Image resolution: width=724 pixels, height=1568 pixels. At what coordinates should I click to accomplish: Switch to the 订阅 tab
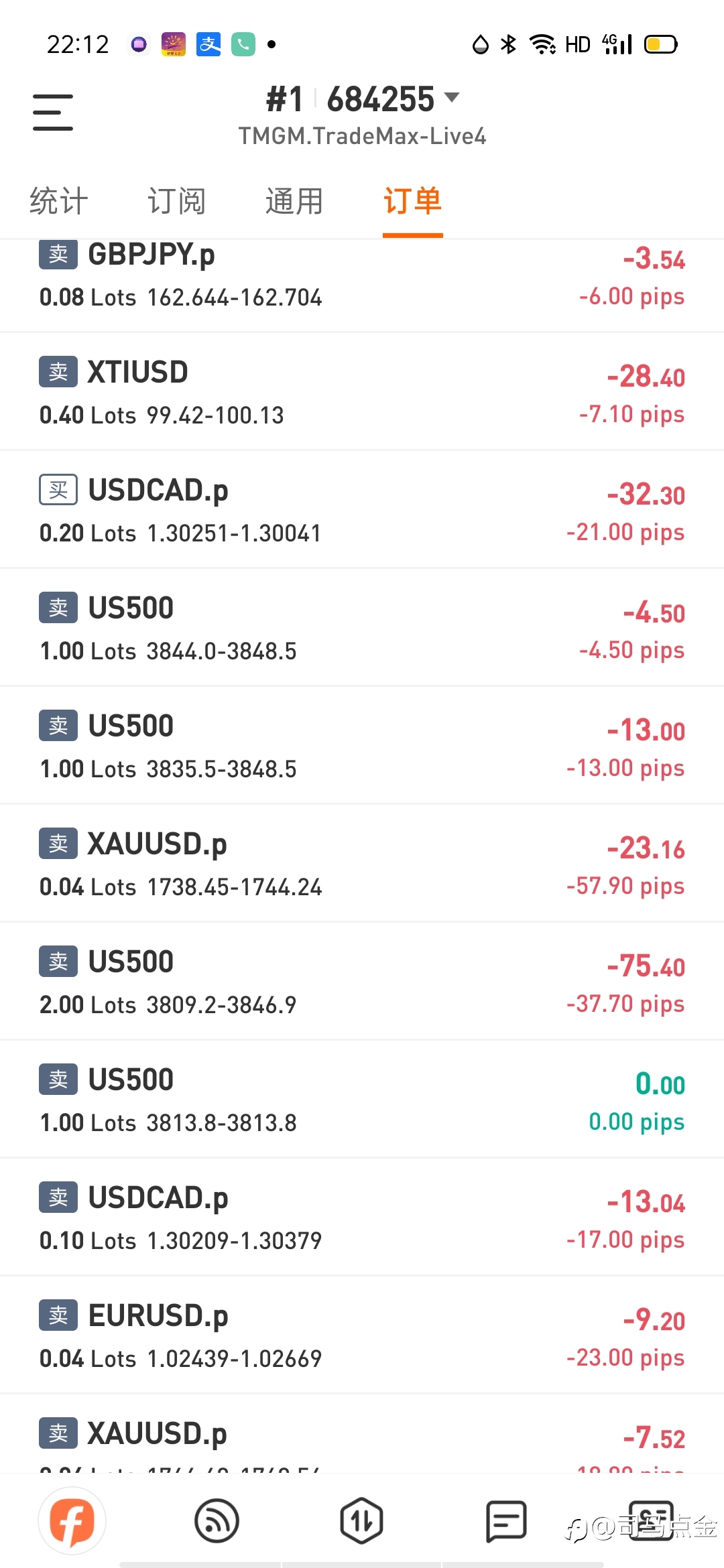click(177, 201)
